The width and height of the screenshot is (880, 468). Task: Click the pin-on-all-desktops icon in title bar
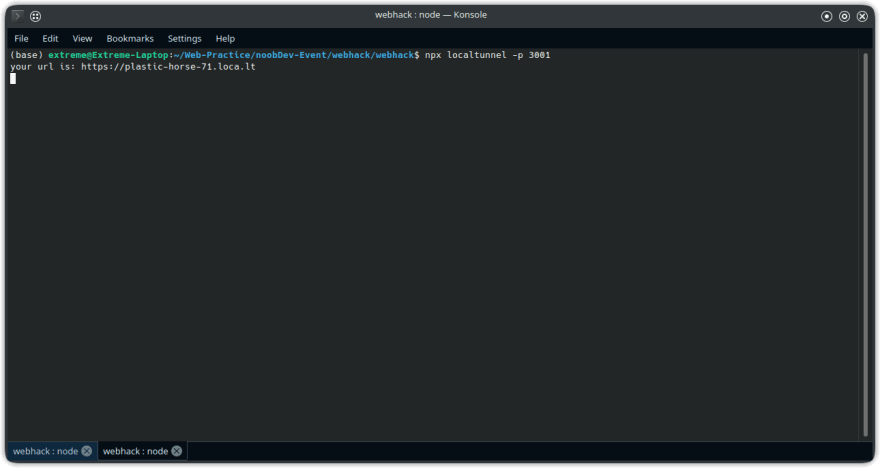[x=35, y=16]
